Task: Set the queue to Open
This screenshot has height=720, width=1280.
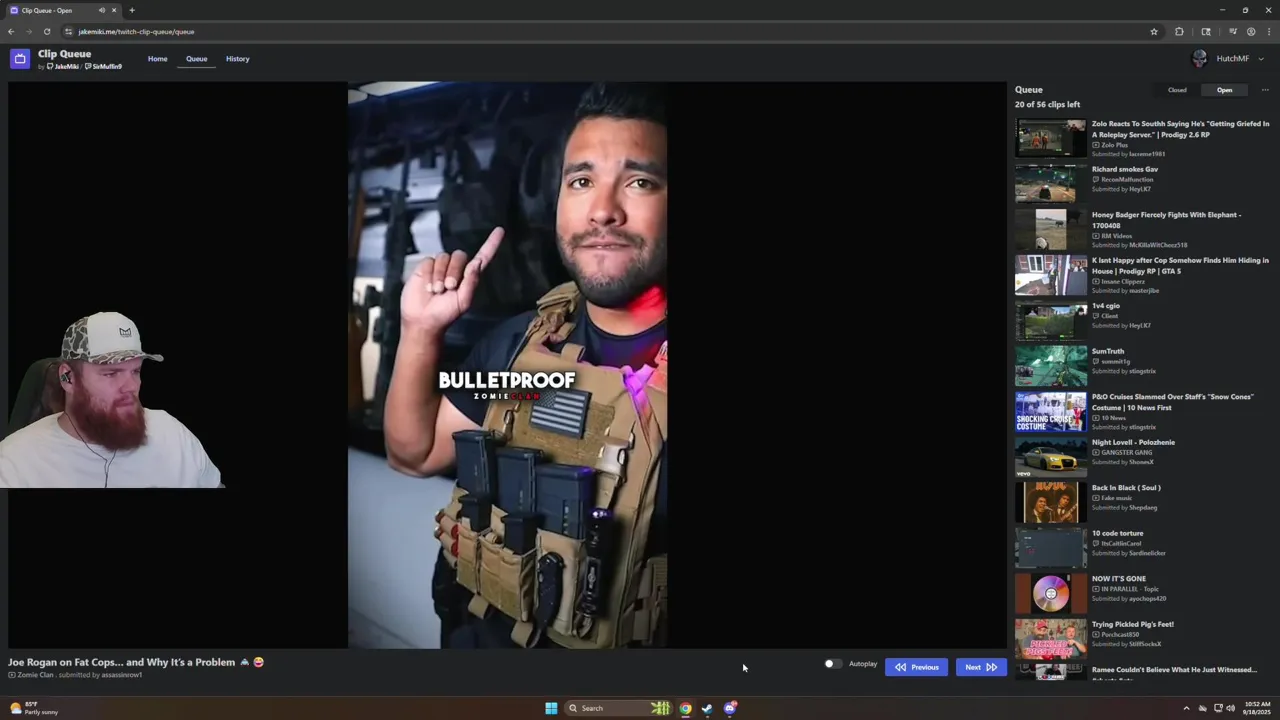Action: (1224, 90)
